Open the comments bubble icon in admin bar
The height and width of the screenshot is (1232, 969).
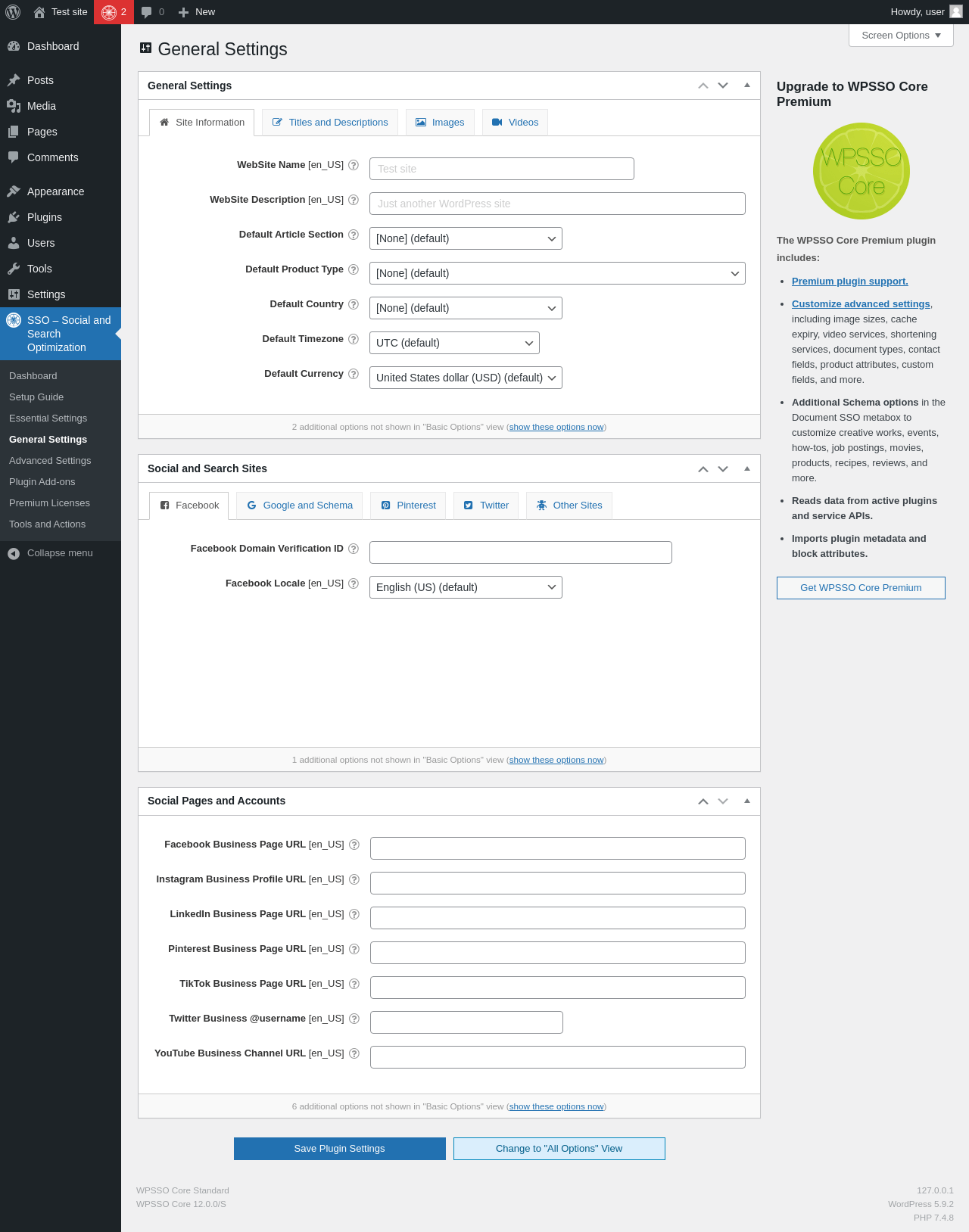coord(152,12)
